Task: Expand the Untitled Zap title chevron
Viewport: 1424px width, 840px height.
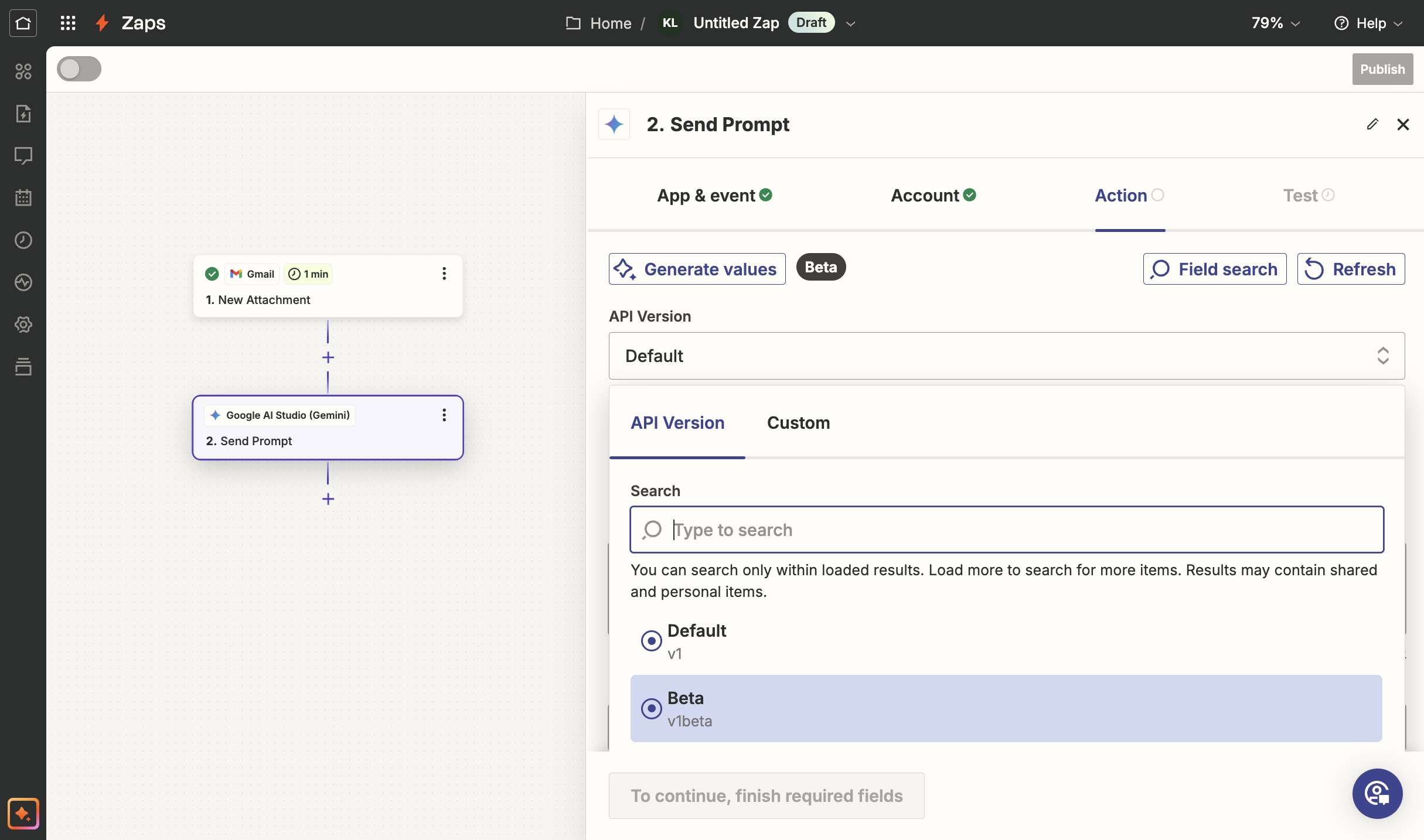Action: pos(851,23)
